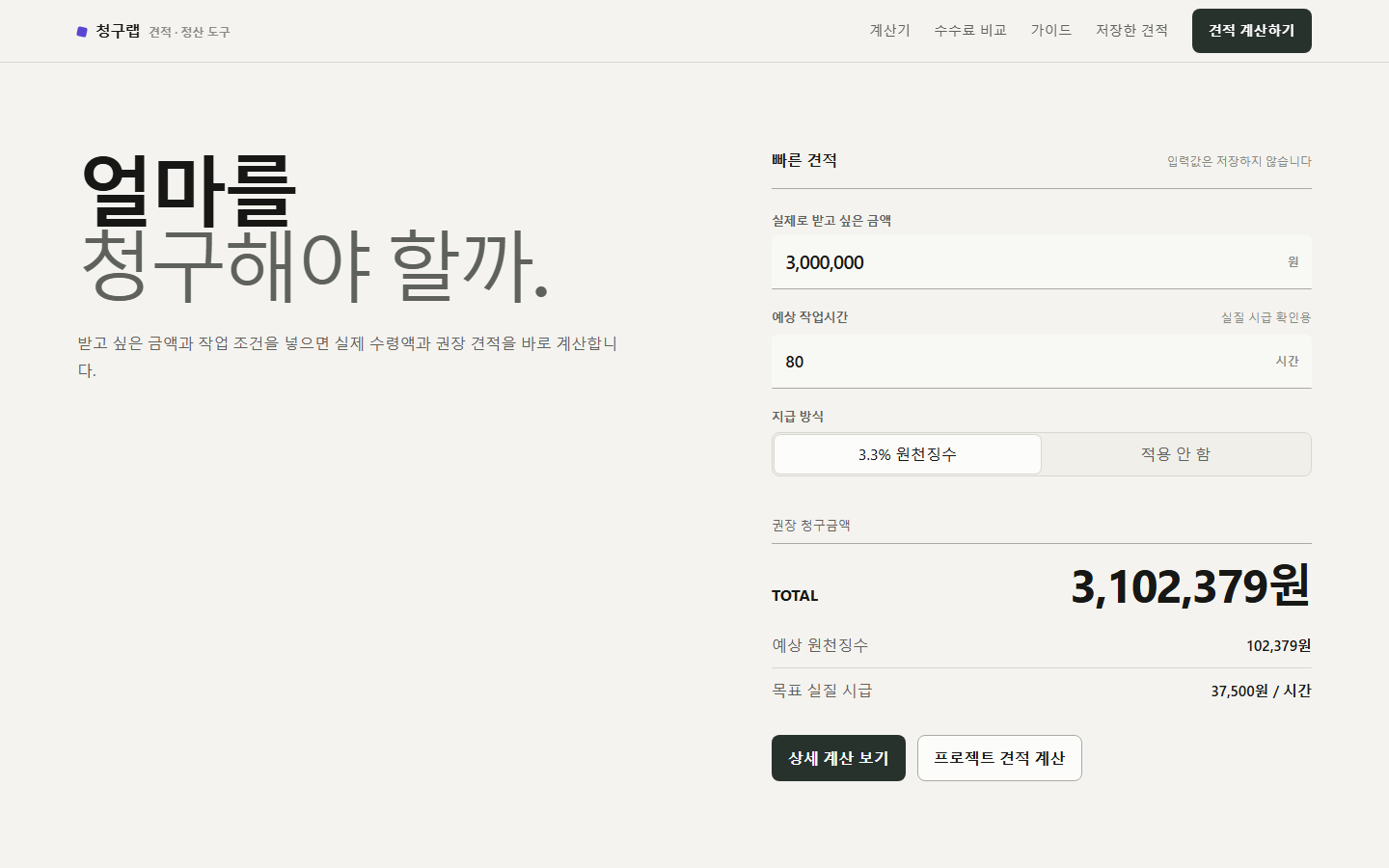Click the TOTAL label

click(x=795, y=596)
